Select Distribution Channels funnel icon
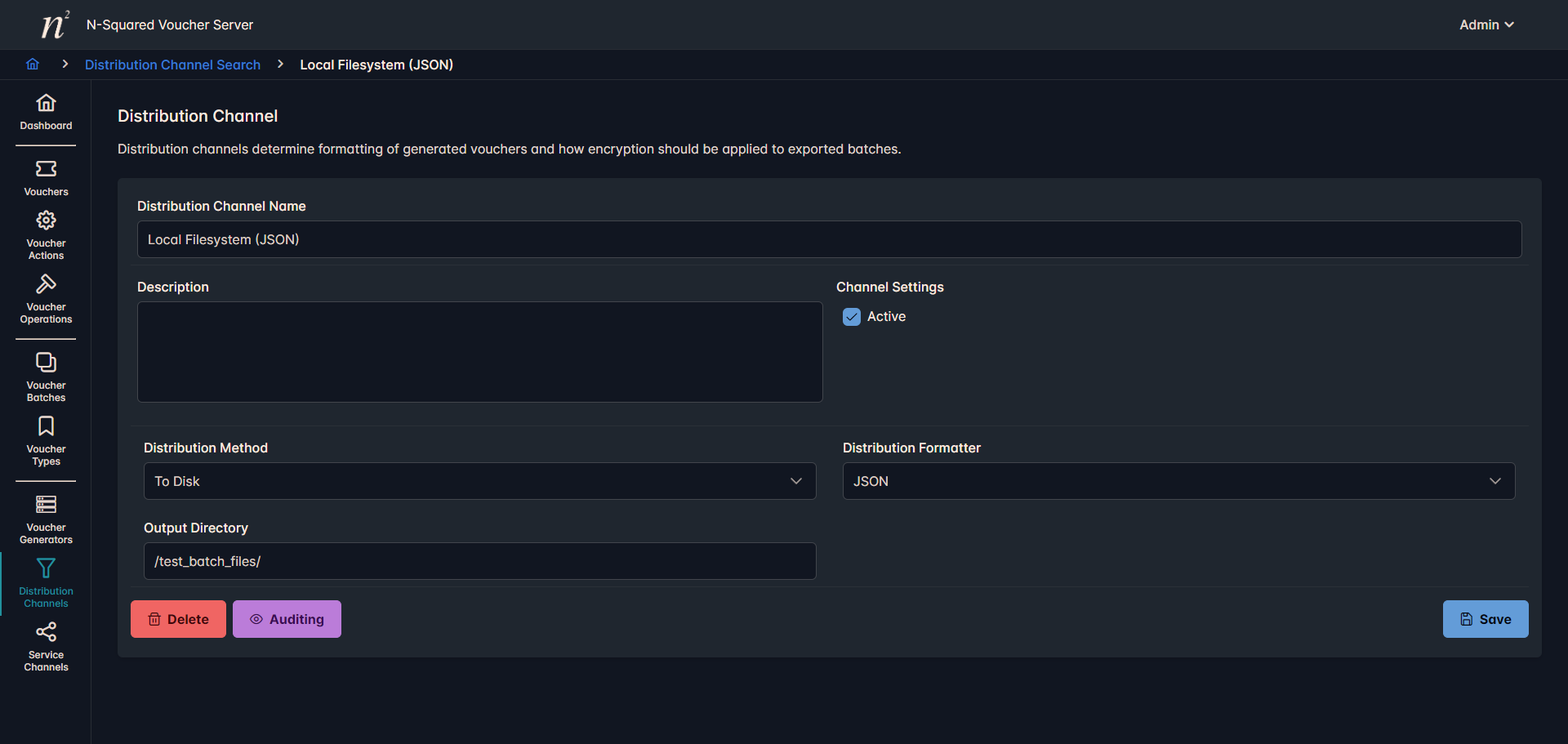 (46, 568)
